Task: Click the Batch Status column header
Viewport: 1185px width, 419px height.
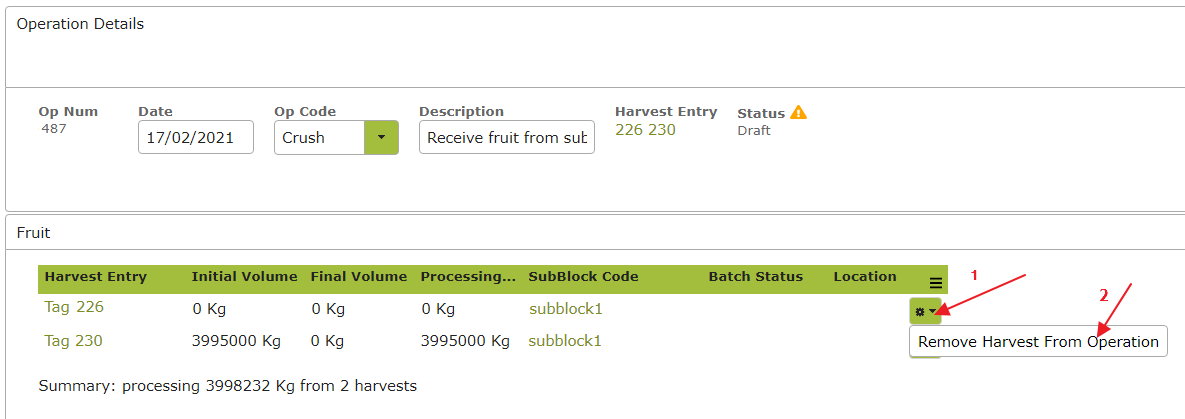Action: [756, 277]
